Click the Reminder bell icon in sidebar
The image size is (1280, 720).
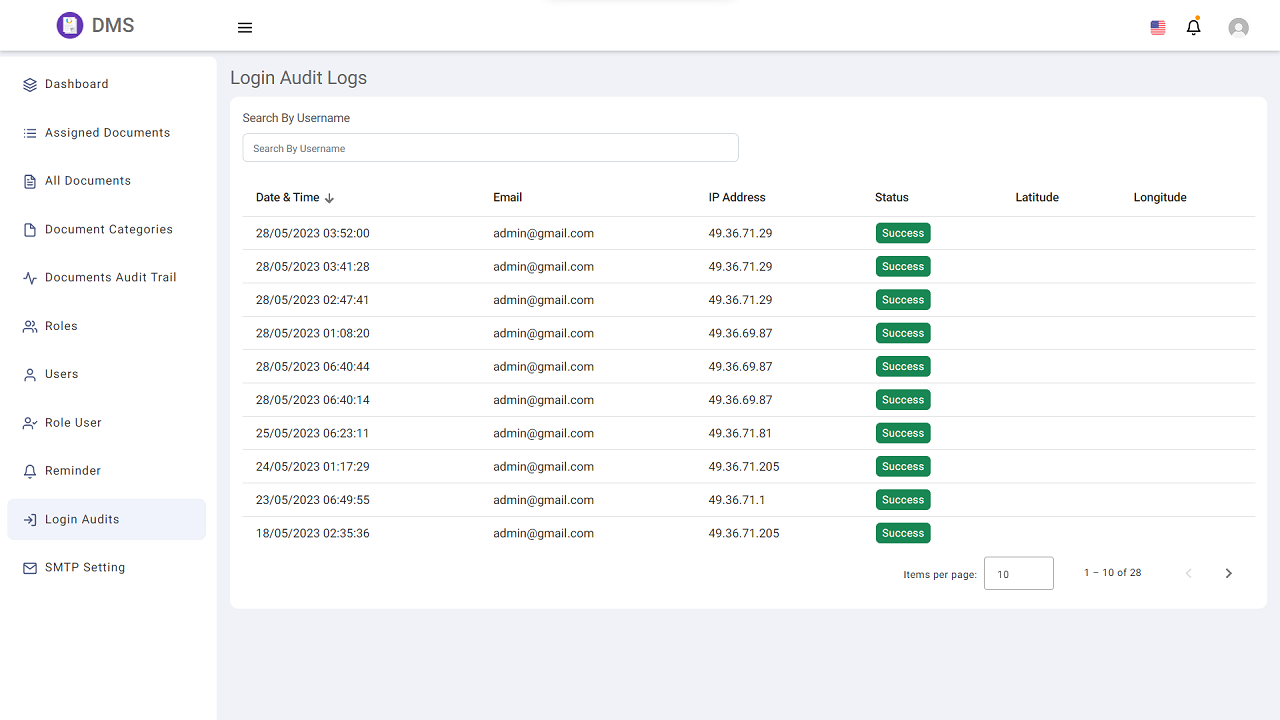pyautogui.click(x=30, y=471)
